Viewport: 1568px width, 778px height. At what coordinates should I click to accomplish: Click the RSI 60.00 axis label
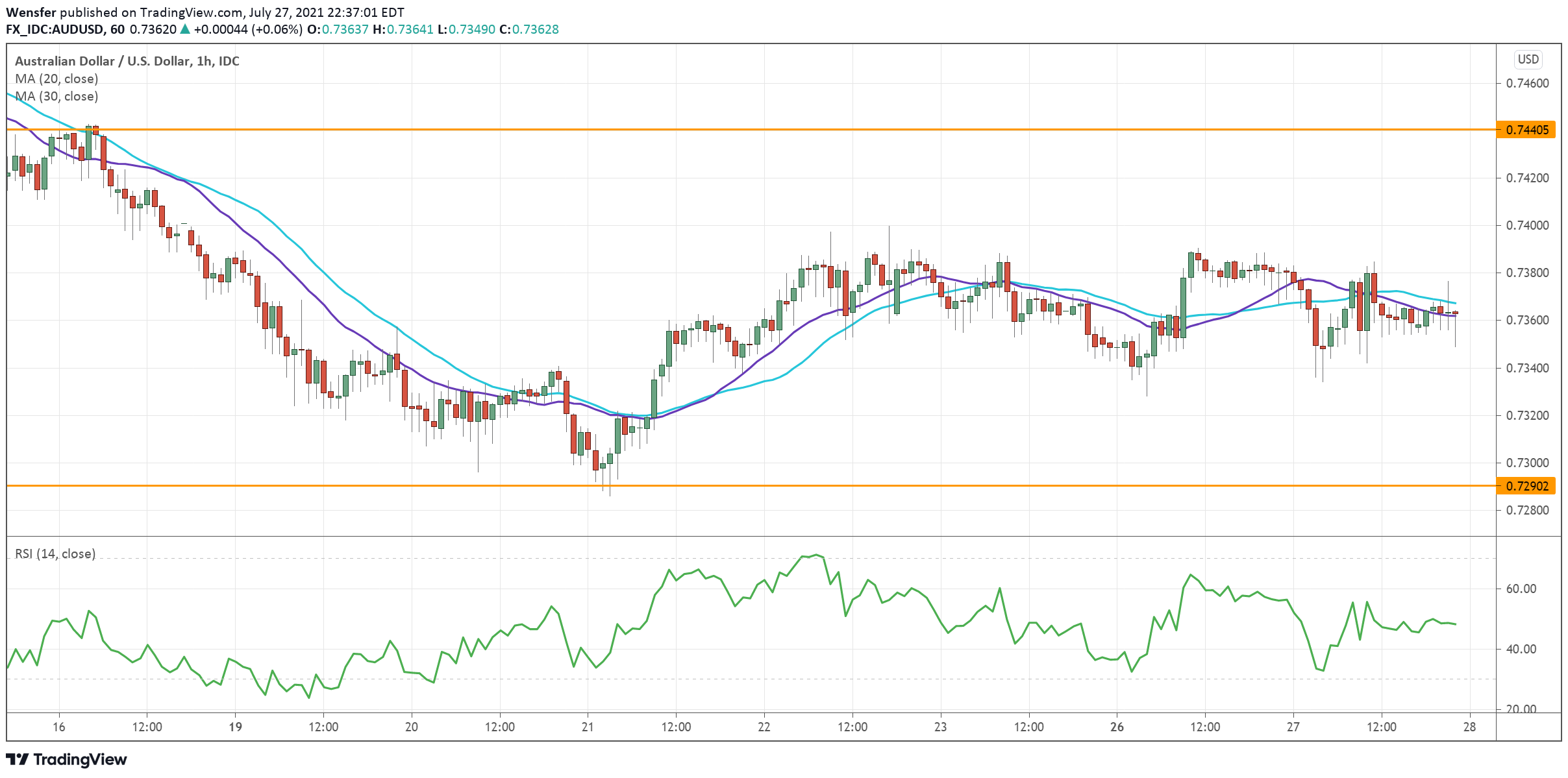click(1521, 589)
